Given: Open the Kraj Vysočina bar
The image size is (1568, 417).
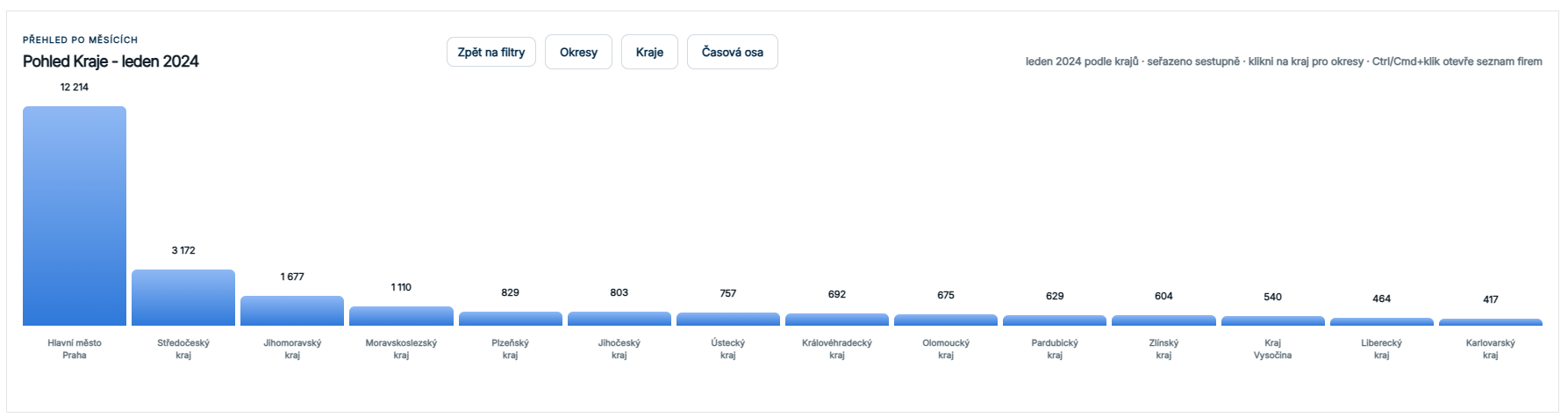Looking at the screenshot, I should coord(1273,321).
